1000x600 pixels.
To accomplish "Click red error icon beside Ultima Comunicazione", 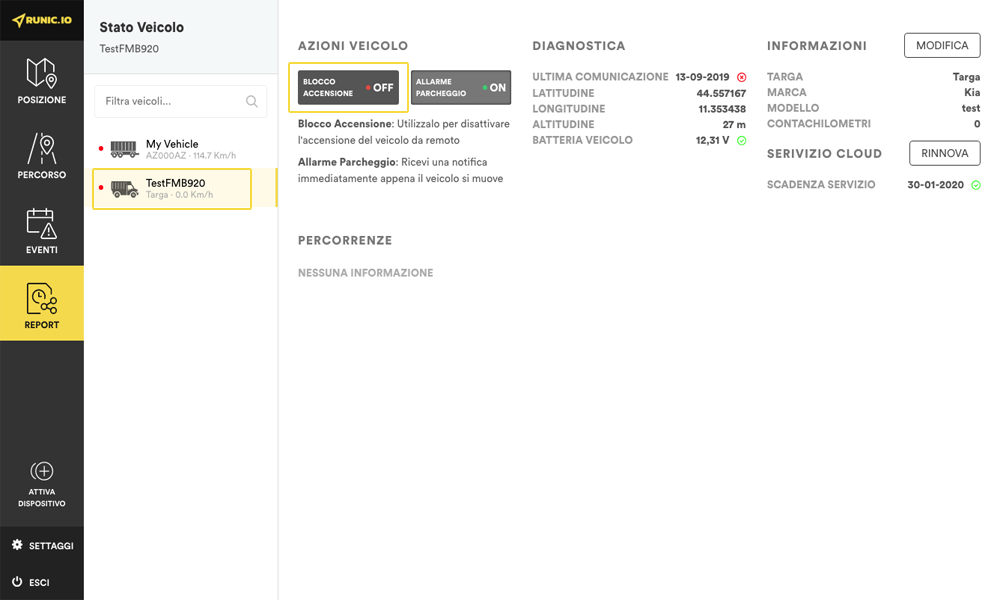I will (x=741, y=77).
